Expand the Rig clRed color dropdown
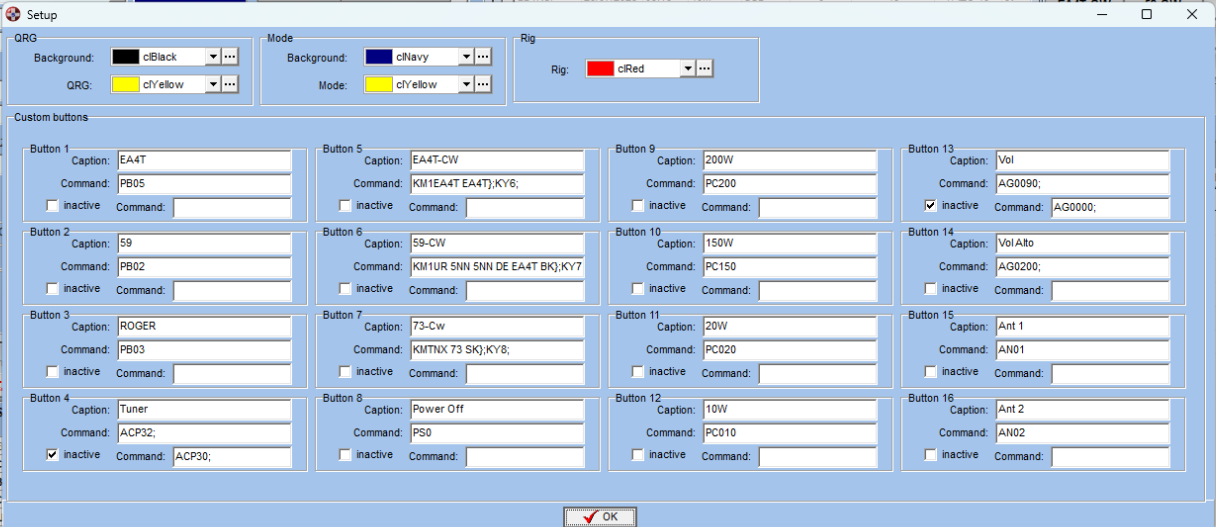This screenshot has height=527, width=1216. pyautogui.click(x=686, y=68)
